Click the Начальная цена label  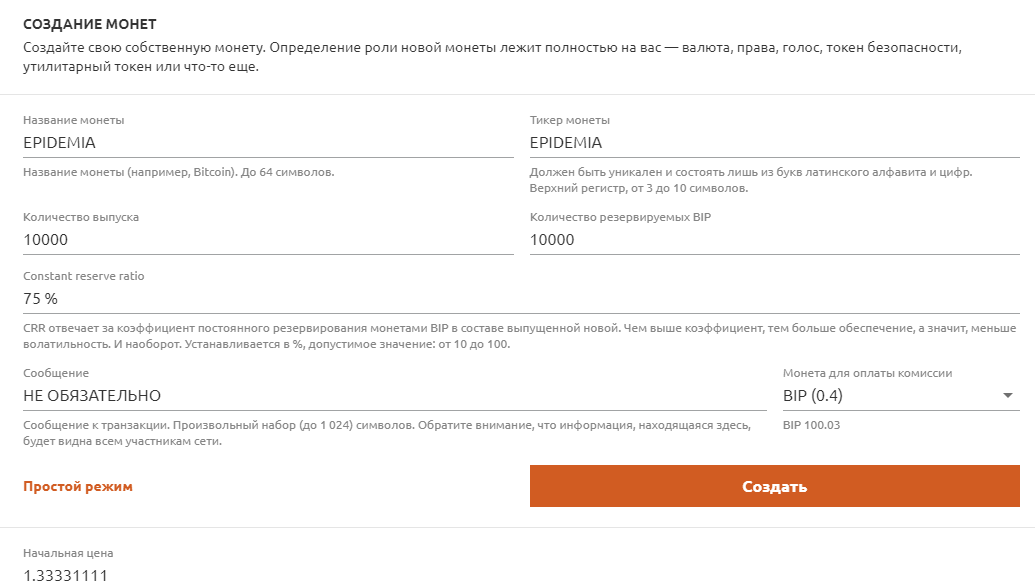click(x=68, y=553)
